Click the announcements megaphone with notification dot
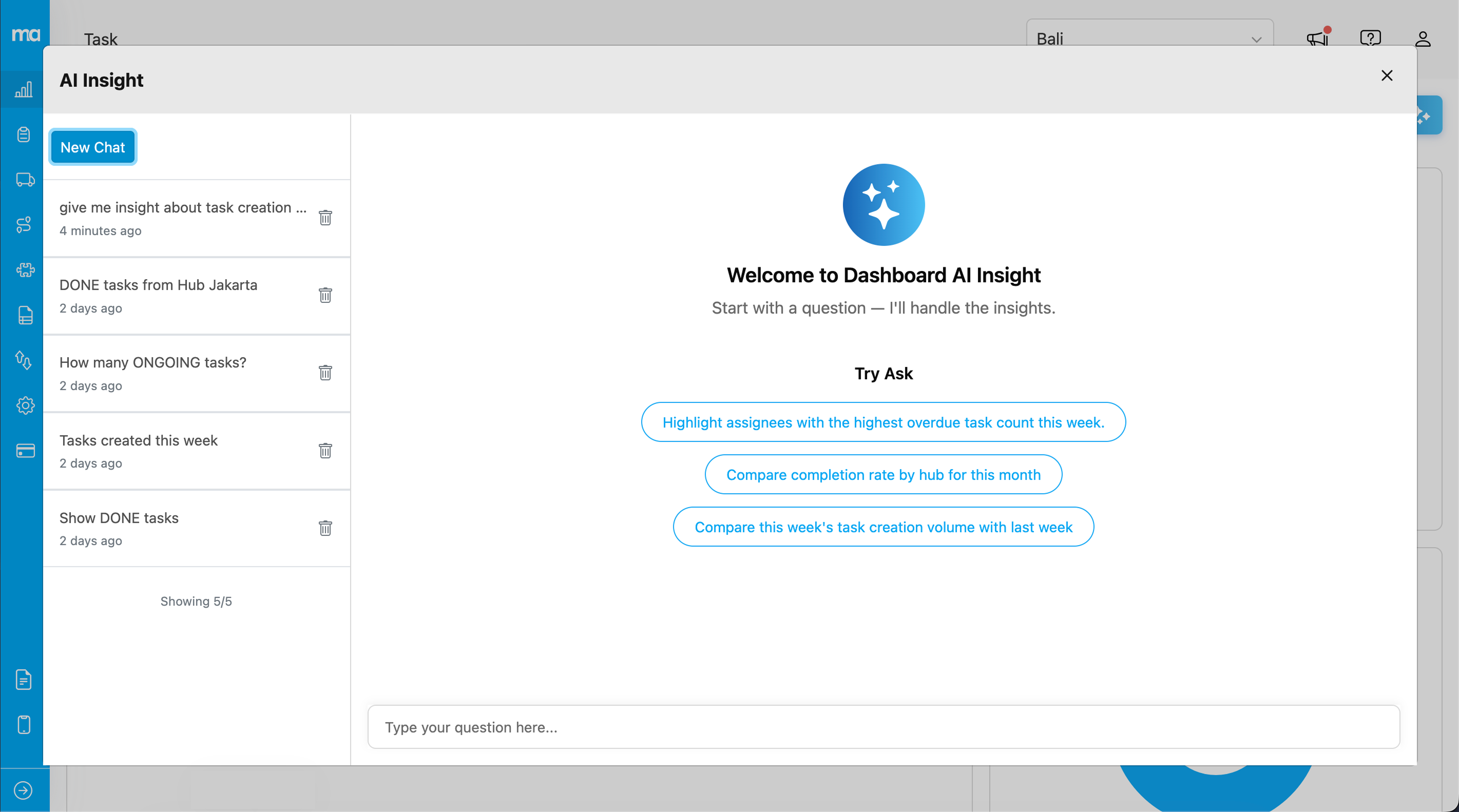1459x812 pixels. (x=1317, y=38)
